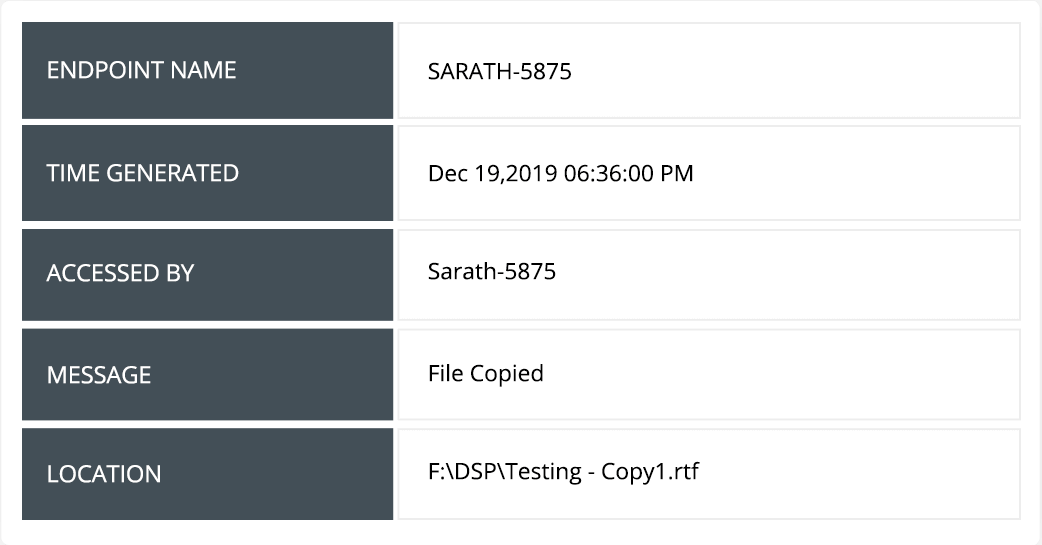1042x545 pixels.
Task: Click the word 'Copied' in the message value
Action: pos(507,374)
